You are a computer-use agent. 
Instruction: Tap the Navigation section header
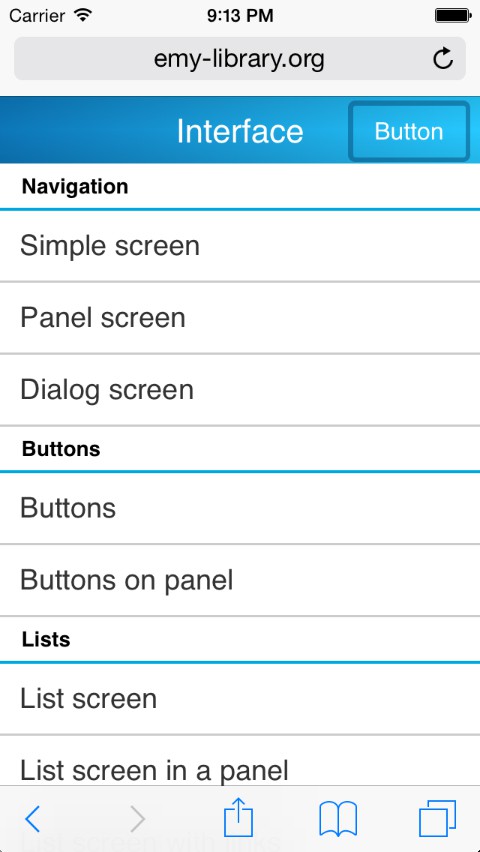(240, 186)
